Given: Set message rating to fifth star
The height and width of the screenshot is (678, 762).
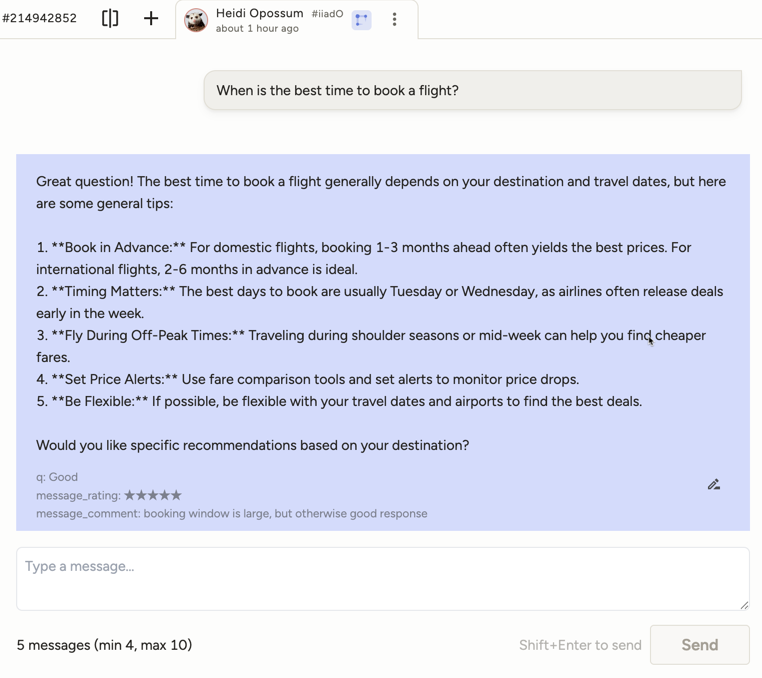Looking at the screenshot, I should coord(176,495).
